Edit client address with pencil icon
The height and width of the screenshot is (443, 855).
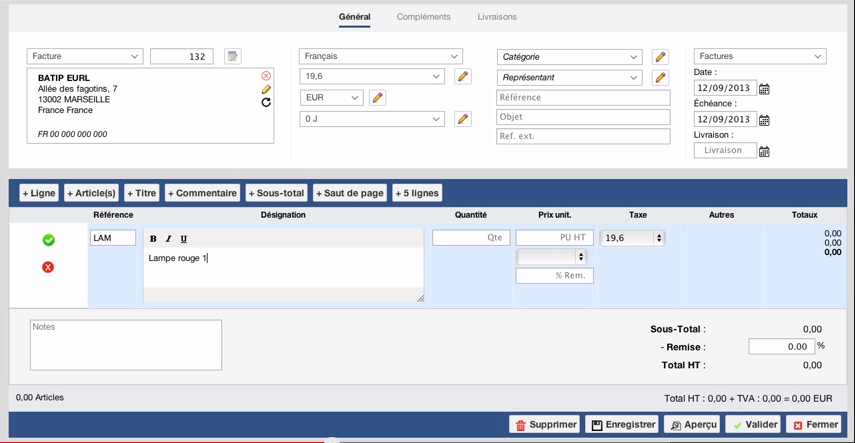click(266, 89)
